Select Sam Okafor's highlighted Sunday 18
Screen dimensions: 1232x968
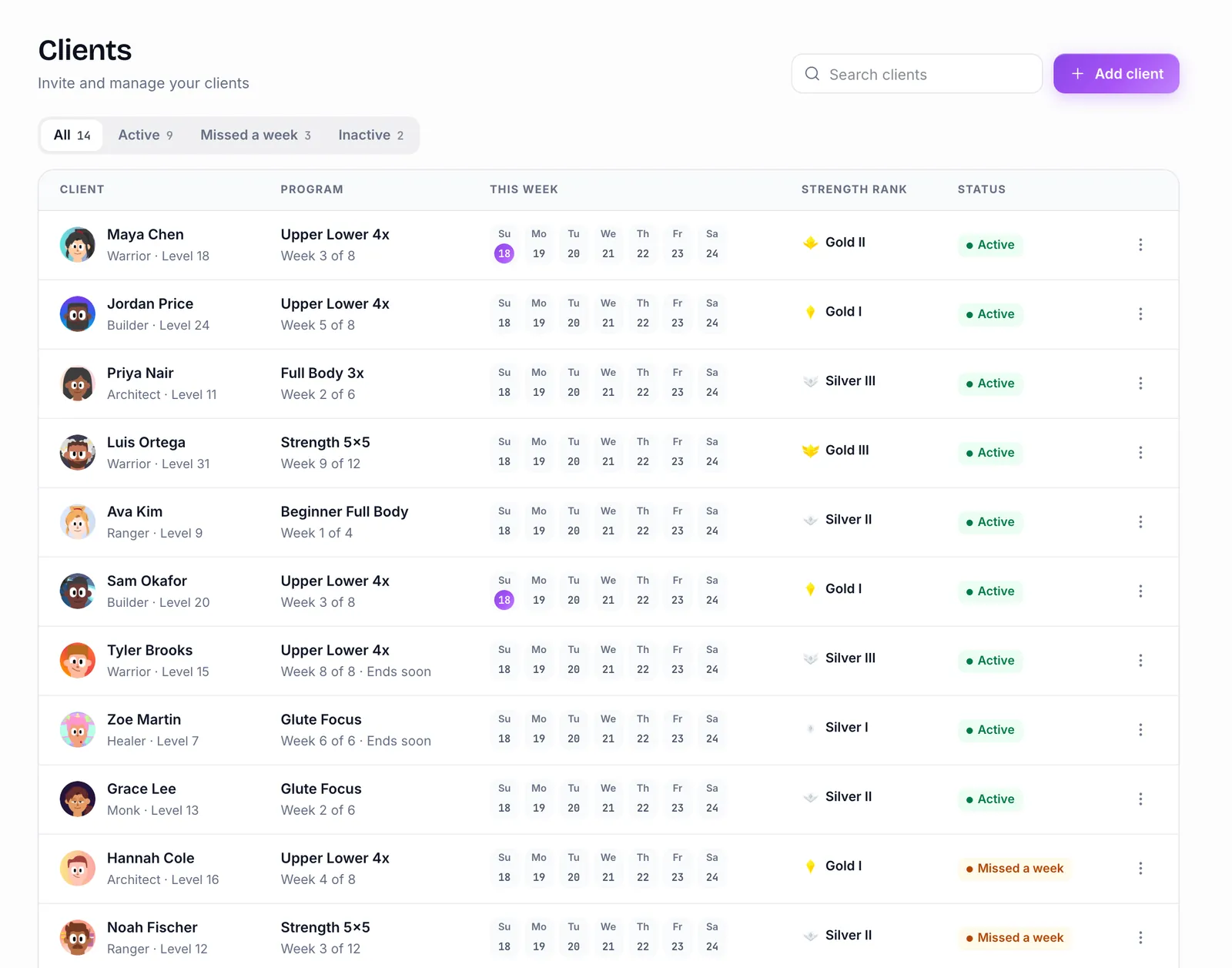[x=504, y=600]
